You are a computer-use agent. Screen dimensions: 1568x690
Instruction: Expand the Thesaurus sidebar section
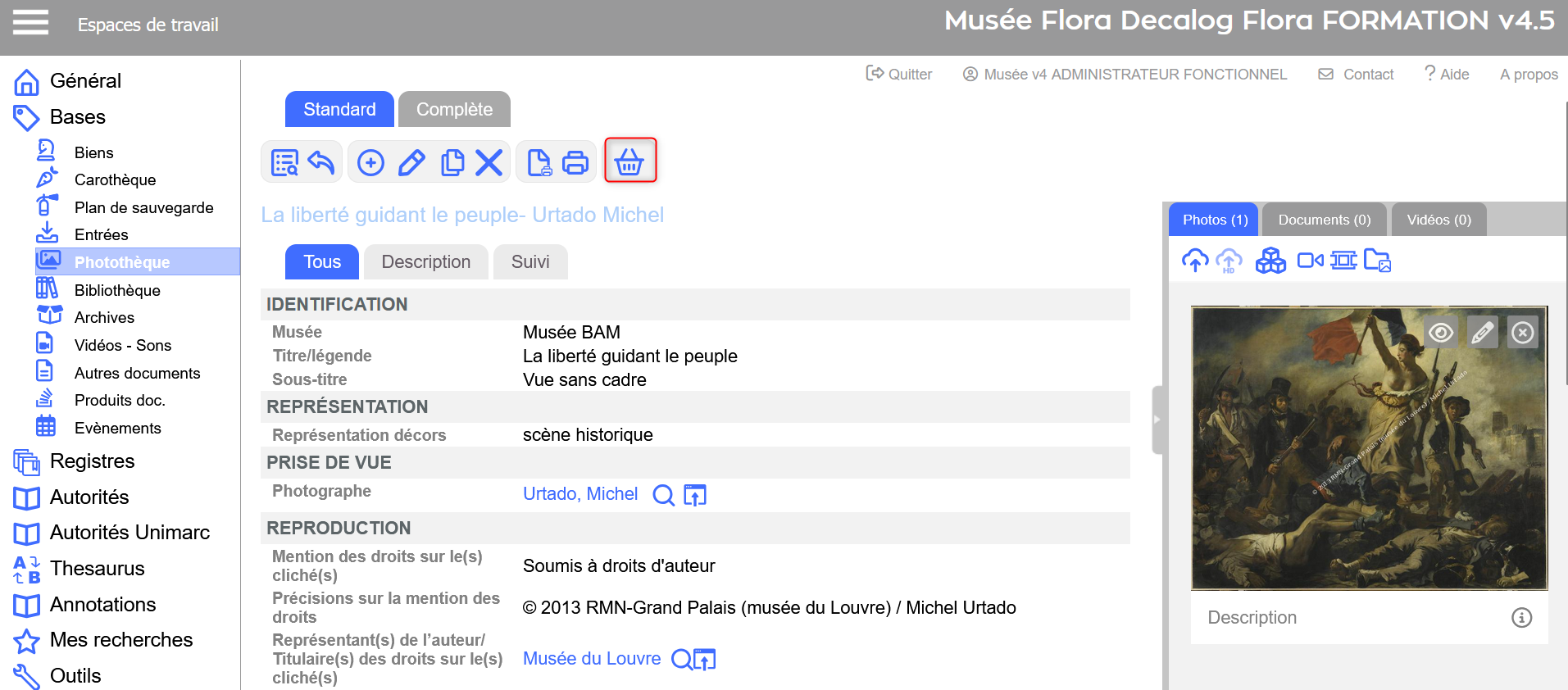tap(97, 569)
